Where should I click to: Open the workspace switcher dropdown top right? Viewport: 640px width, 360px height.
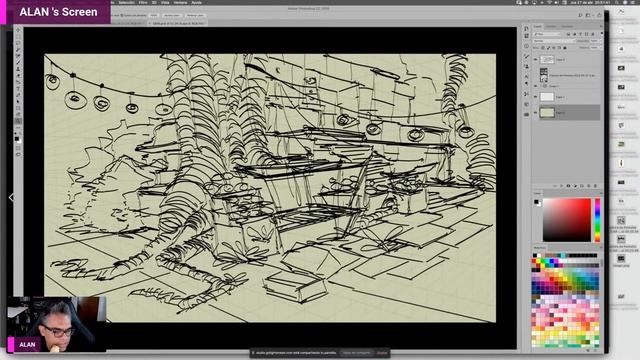coord(589,15)
